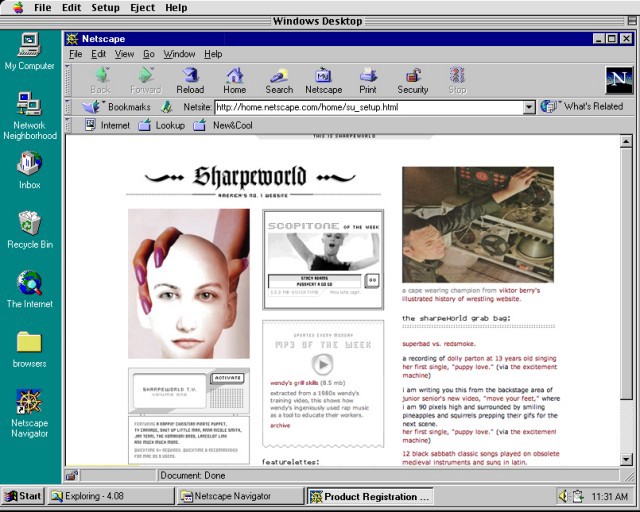This screenshot has width=640, height=512.
Task: Open Netscape's View menu
Action: pyautogui.click(x=124, y=54)
